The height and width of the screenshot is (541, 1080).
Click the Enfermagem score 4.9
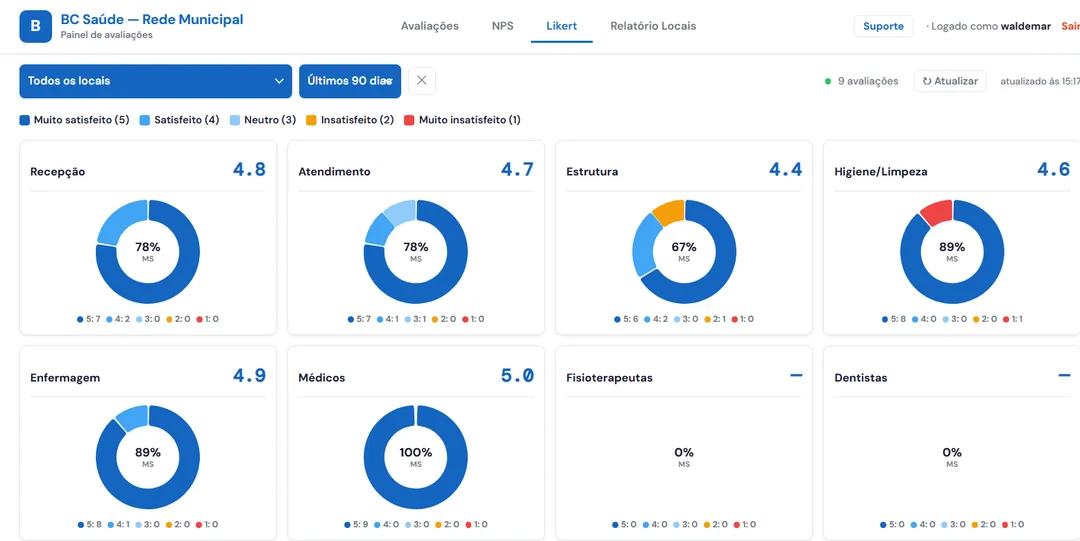249,376
